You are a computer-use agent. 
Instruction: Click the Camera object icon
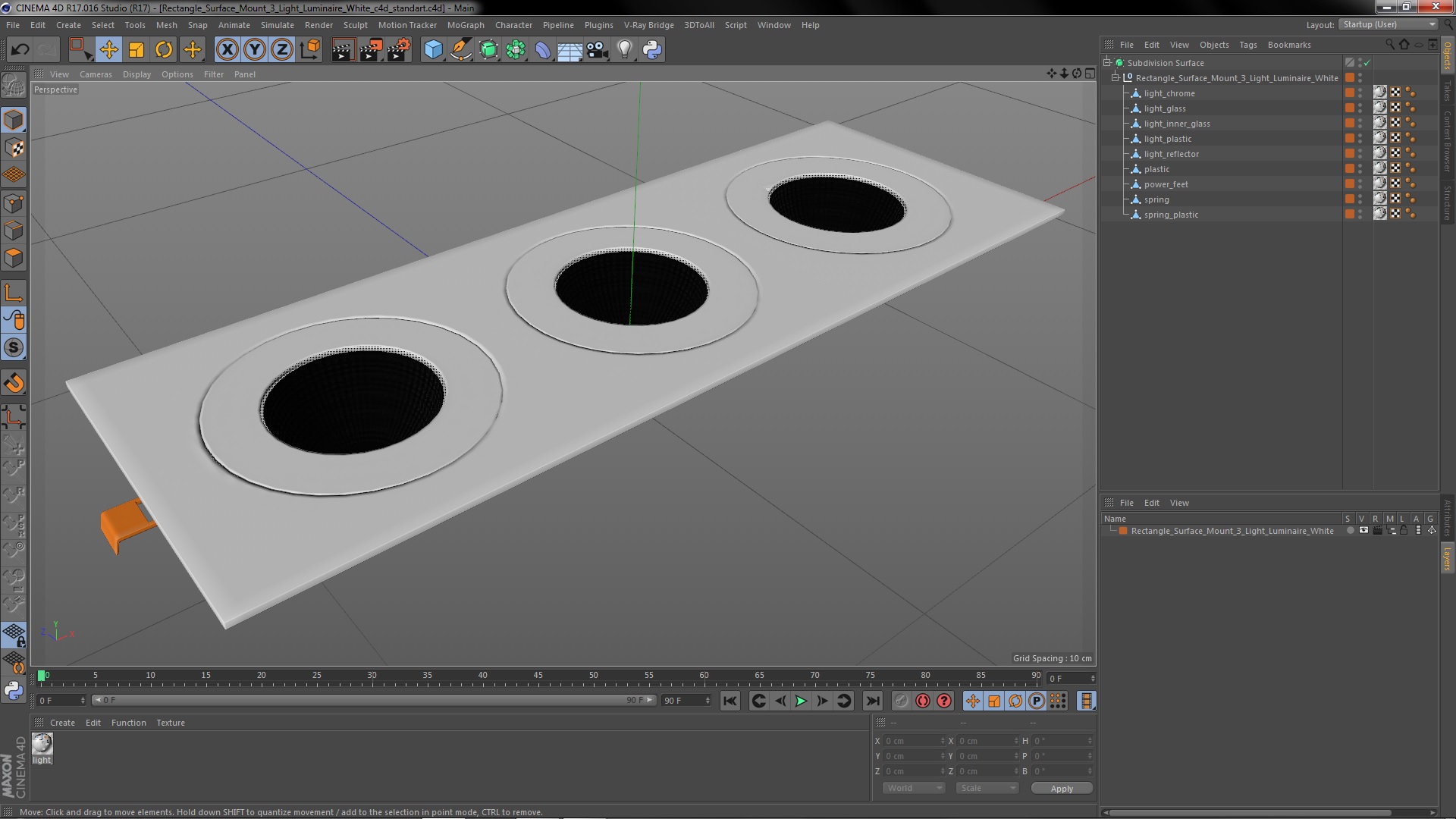[597, 50]
